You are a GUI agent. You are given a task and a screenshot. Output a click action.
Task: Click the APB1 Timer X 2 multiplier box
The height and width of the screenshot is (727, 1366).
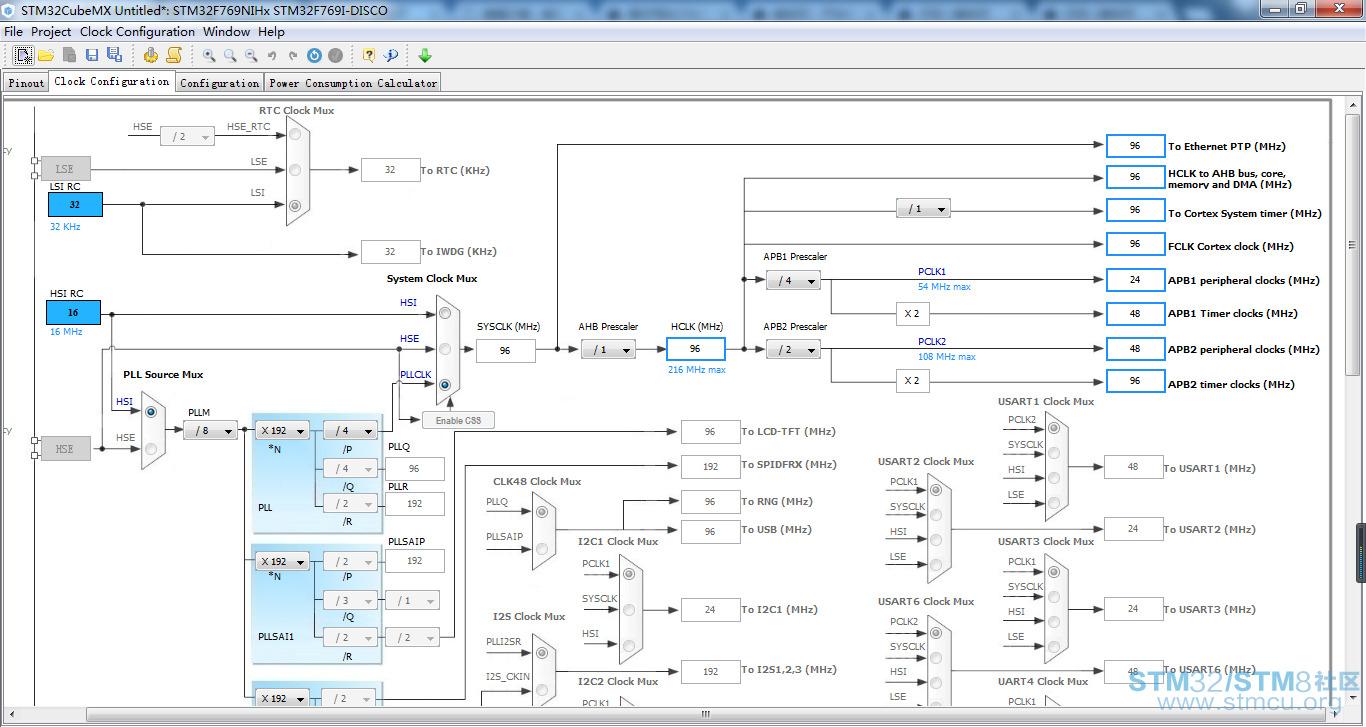tap(912, 314)
